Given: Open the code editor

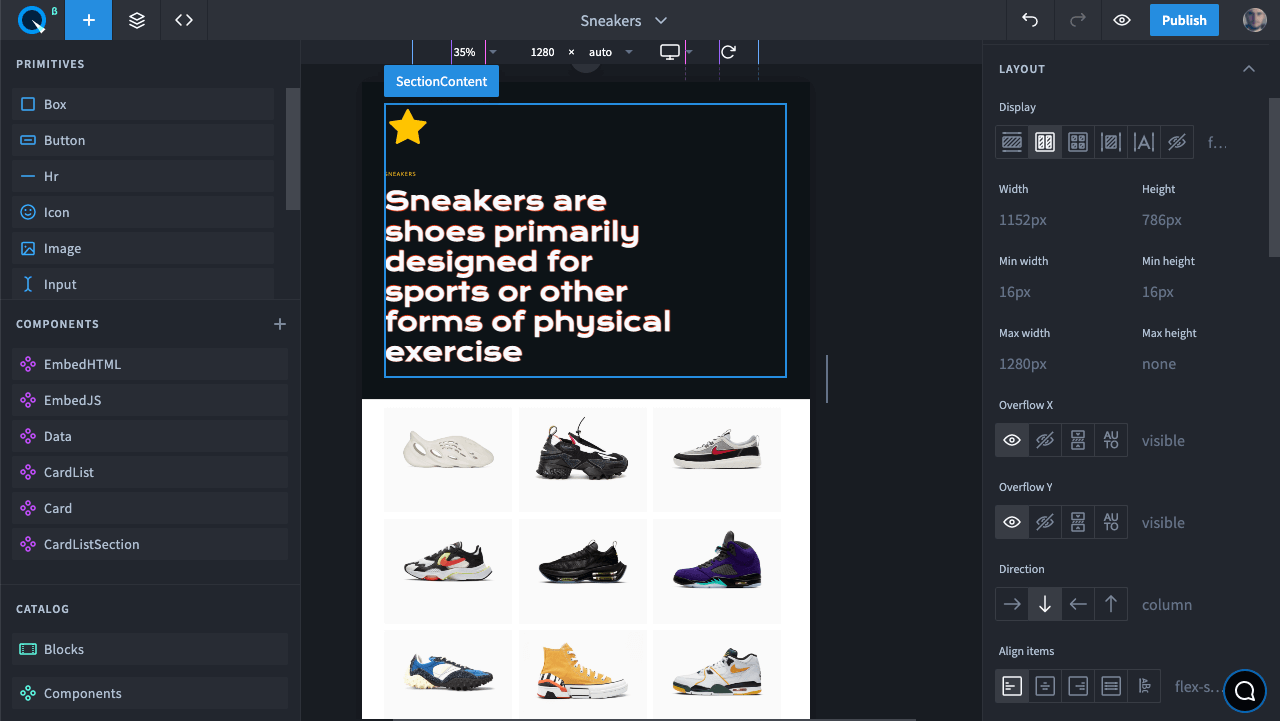Looking at the screenshot, I should click(184, 20).
